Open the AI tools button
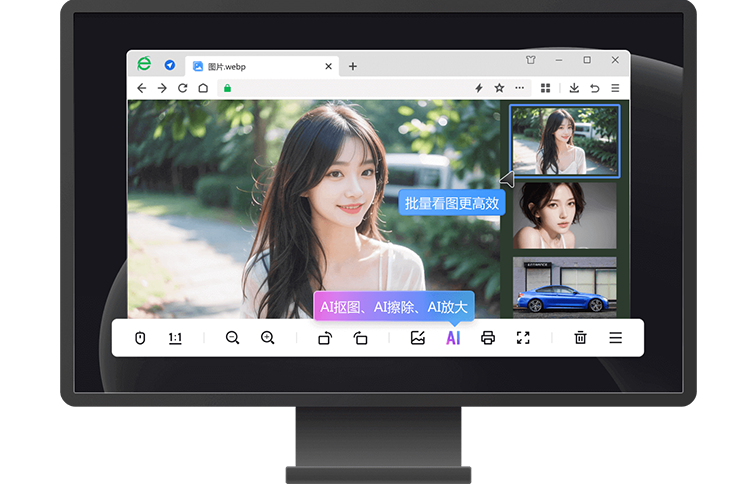 (453, 338)
